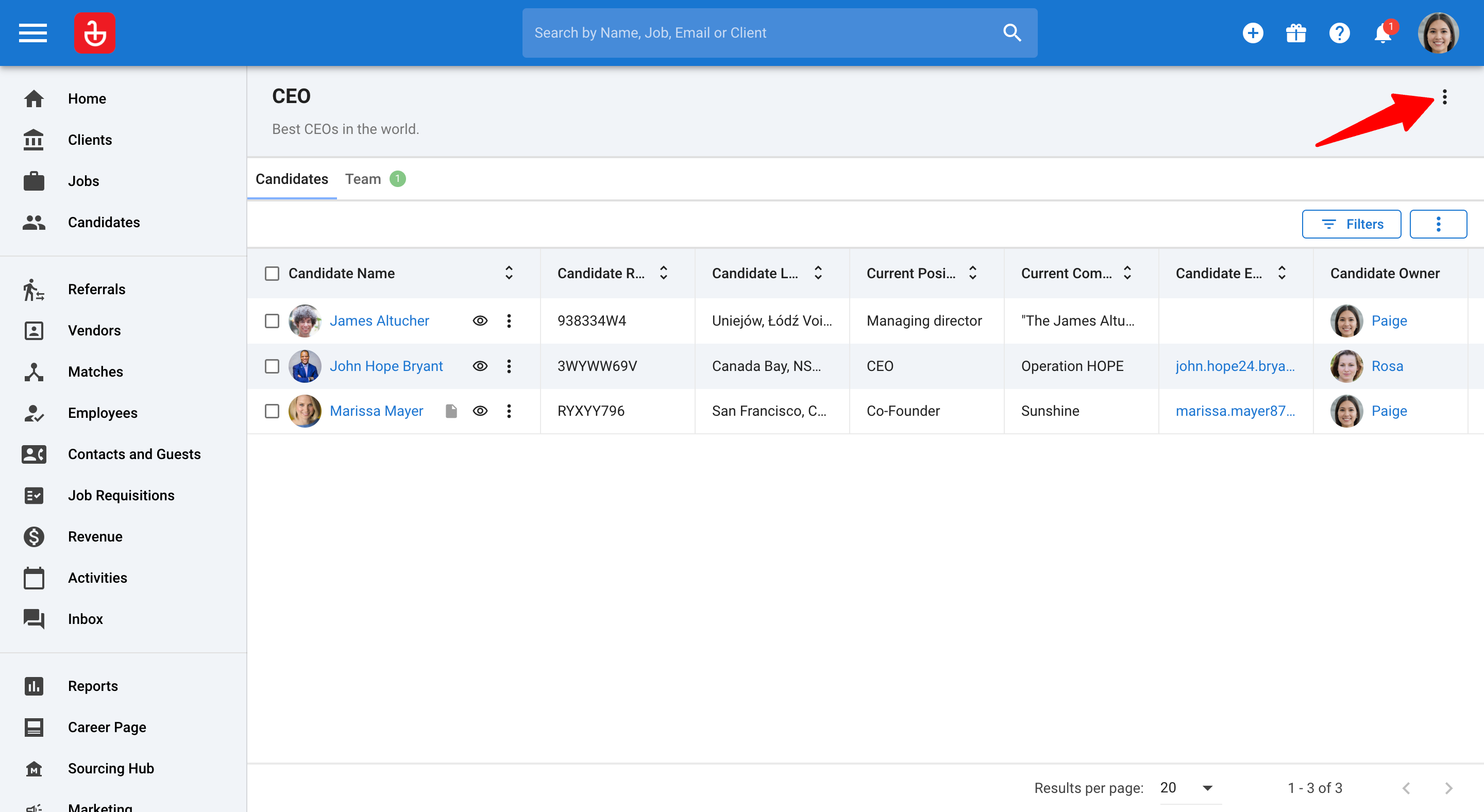Viewport: 1484px width, 812px height.
Task: Click eye preview icon for James Altucher
Action: click(480, 321)
